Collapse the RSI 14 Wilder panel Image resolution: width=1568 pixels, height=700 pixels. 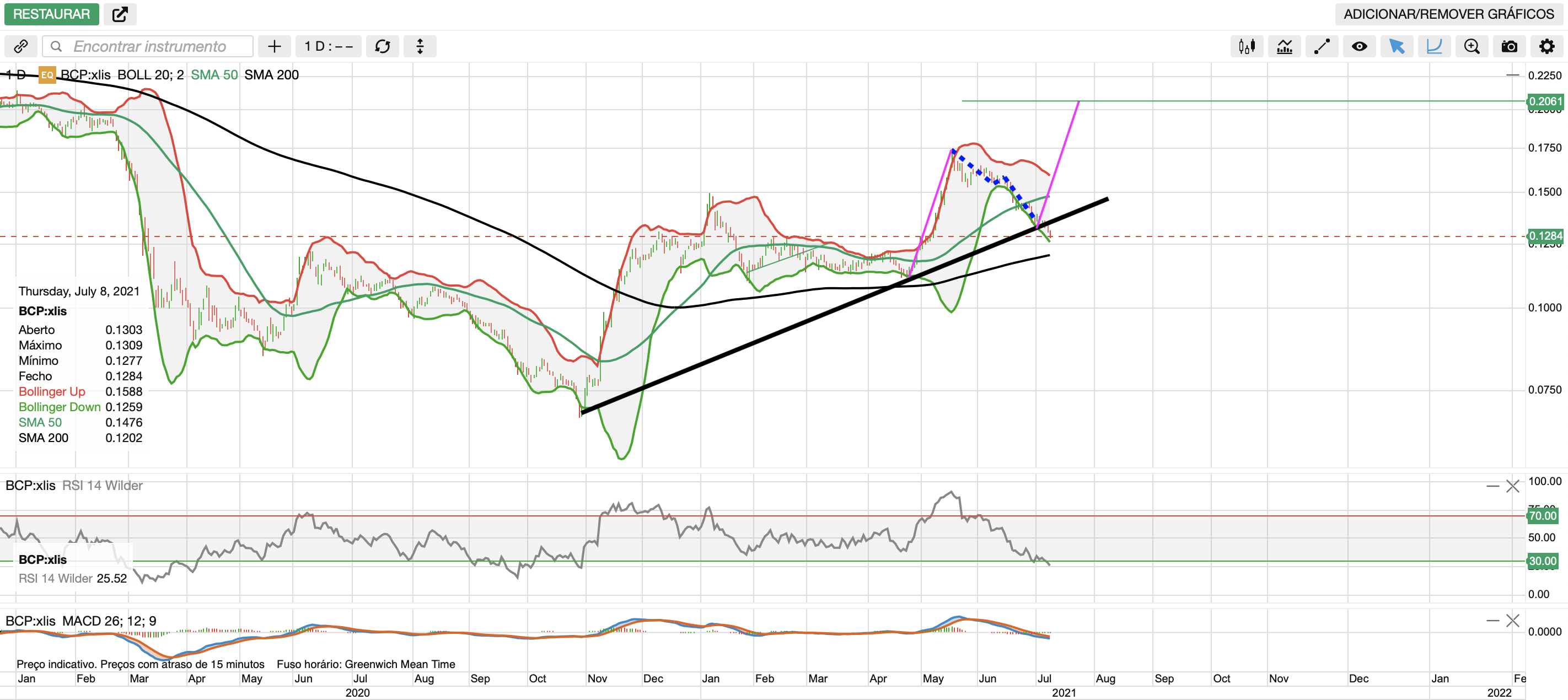1492,486
